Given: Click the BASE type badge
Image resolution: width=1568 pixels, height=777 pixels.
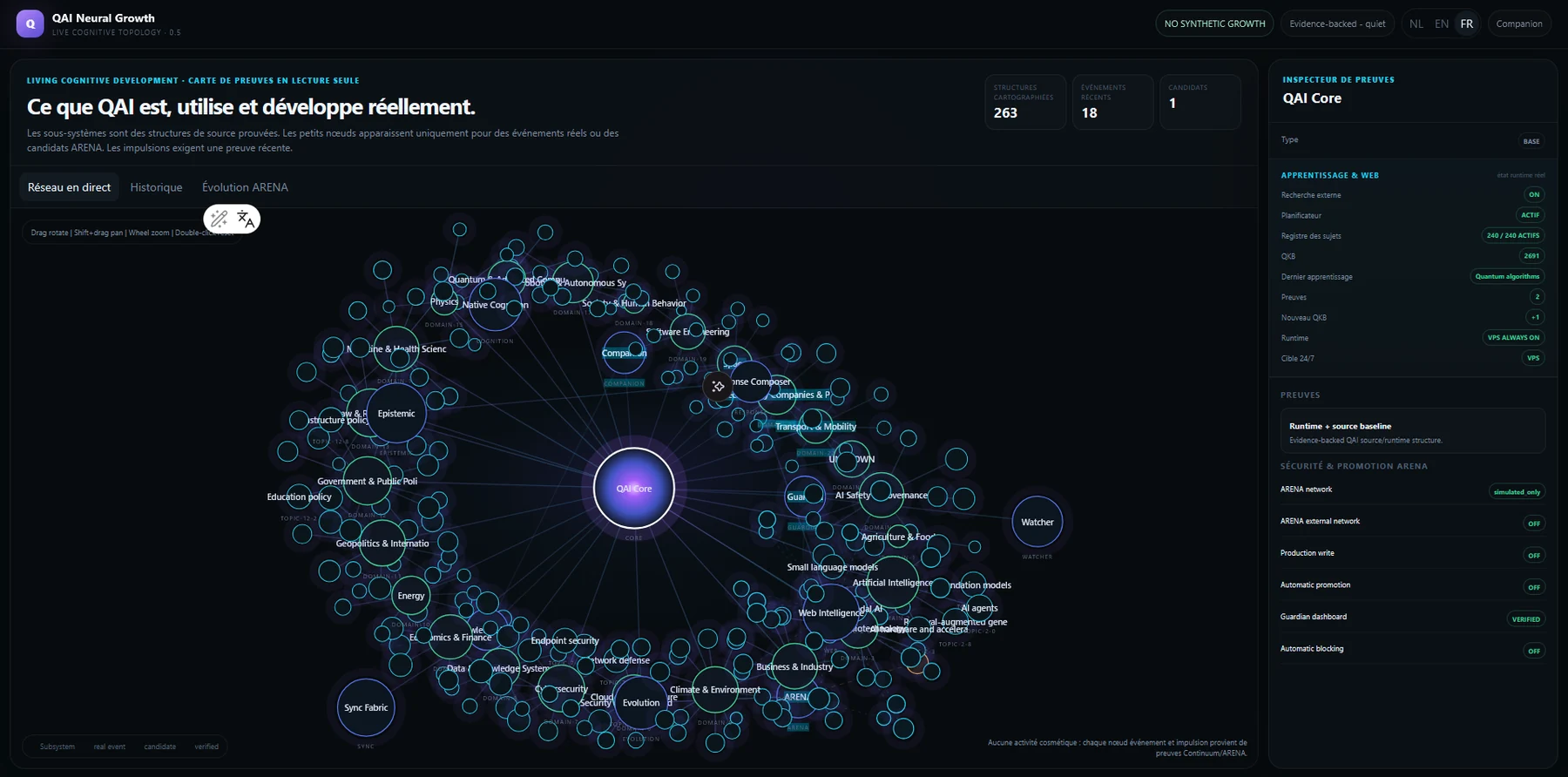Looking at the screenshot, I should tap(1531, 141).
